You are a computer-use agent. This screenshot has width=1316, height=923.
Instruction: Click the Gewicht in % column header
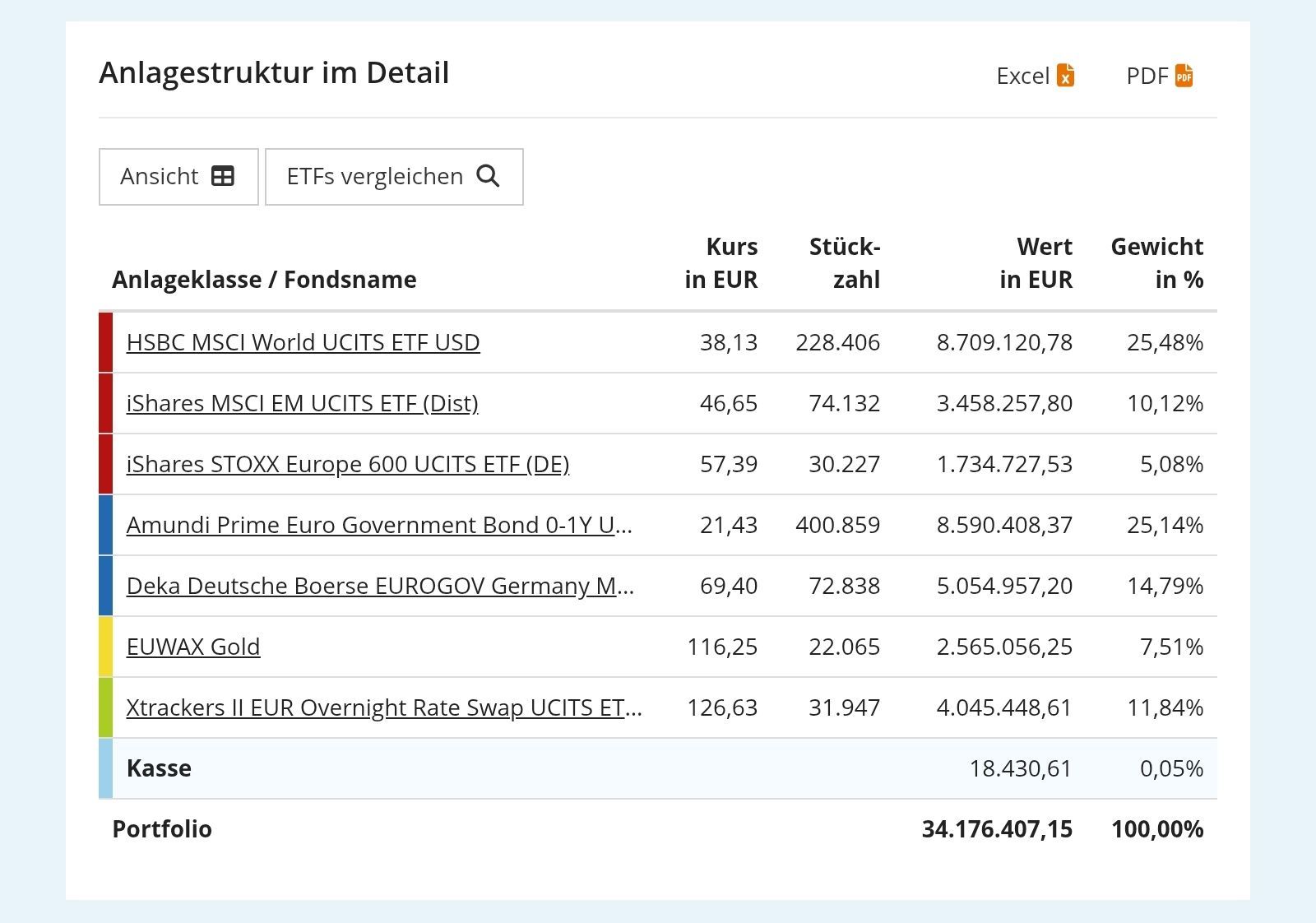click(x=1156, y=263)
